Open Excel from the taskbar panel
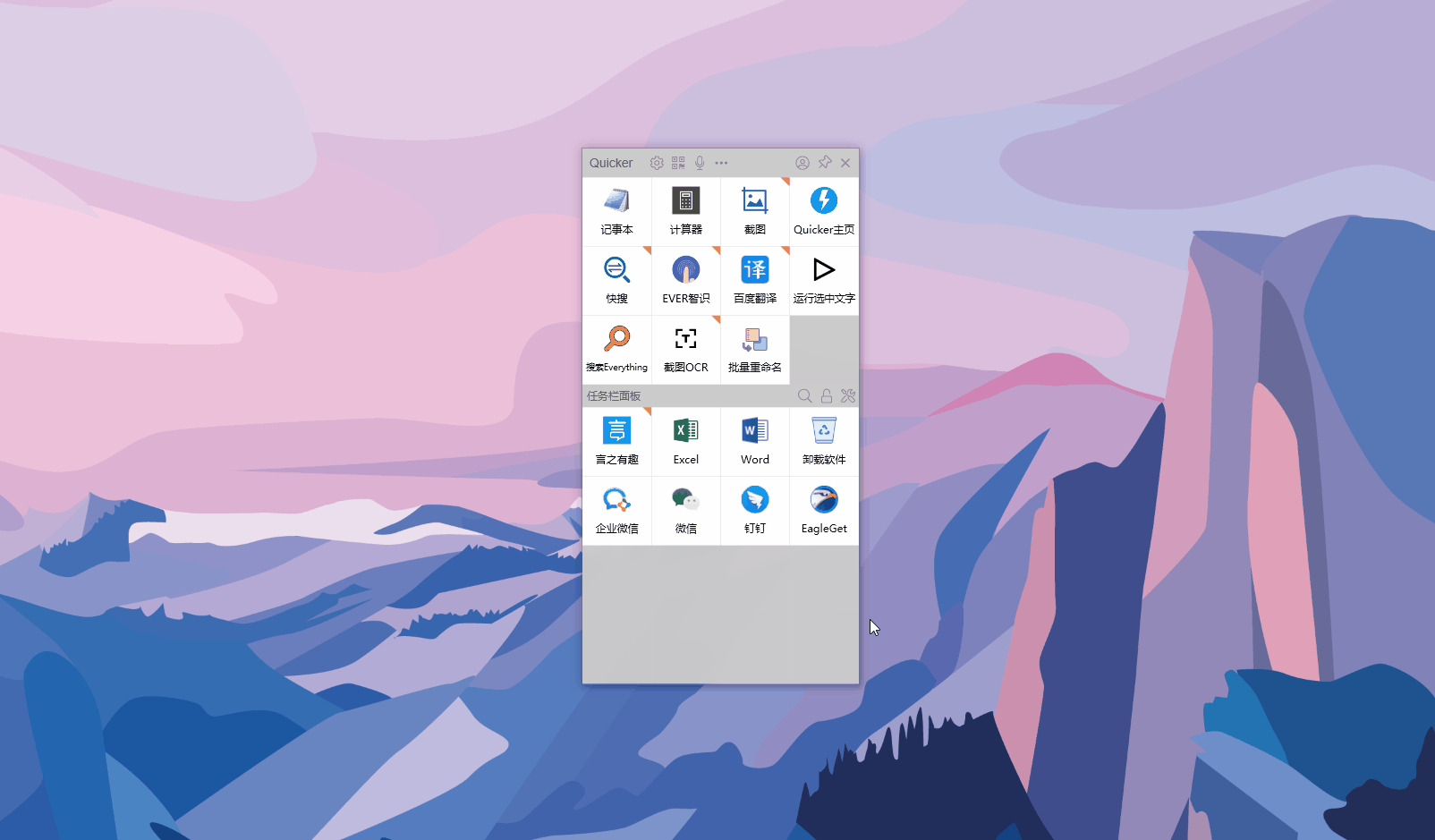 tap(685, 442)
